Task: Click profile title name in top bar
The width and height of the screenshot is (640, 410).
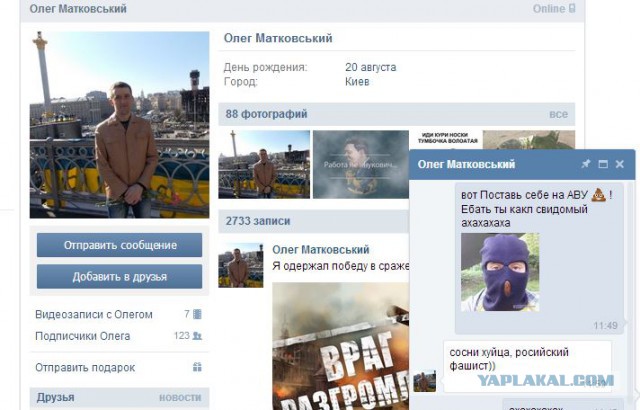Action: click(x=78, y=9)
